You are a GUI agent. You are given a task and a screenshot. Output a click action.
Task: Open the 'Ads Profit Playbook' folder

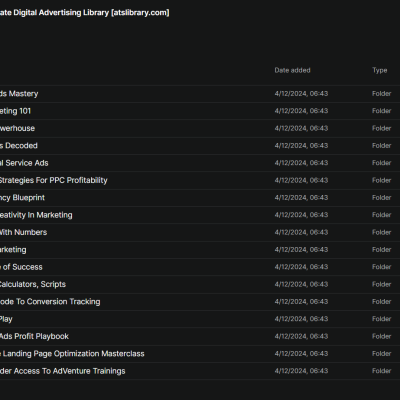click(x=34, y=336)
